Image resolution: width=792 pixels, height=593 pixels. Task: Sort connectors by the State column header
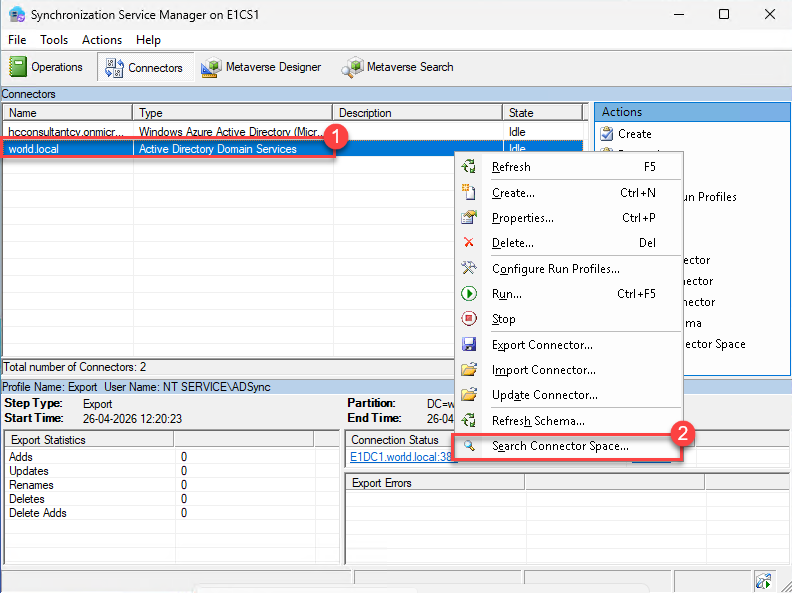tap(542, 113)
